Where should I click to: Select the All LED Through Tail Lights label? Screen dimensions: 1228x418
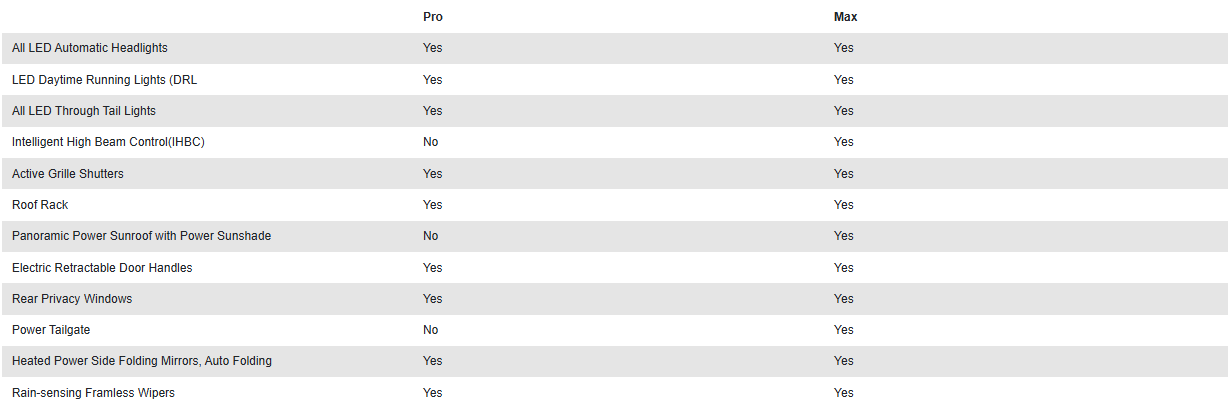point(84,111)
